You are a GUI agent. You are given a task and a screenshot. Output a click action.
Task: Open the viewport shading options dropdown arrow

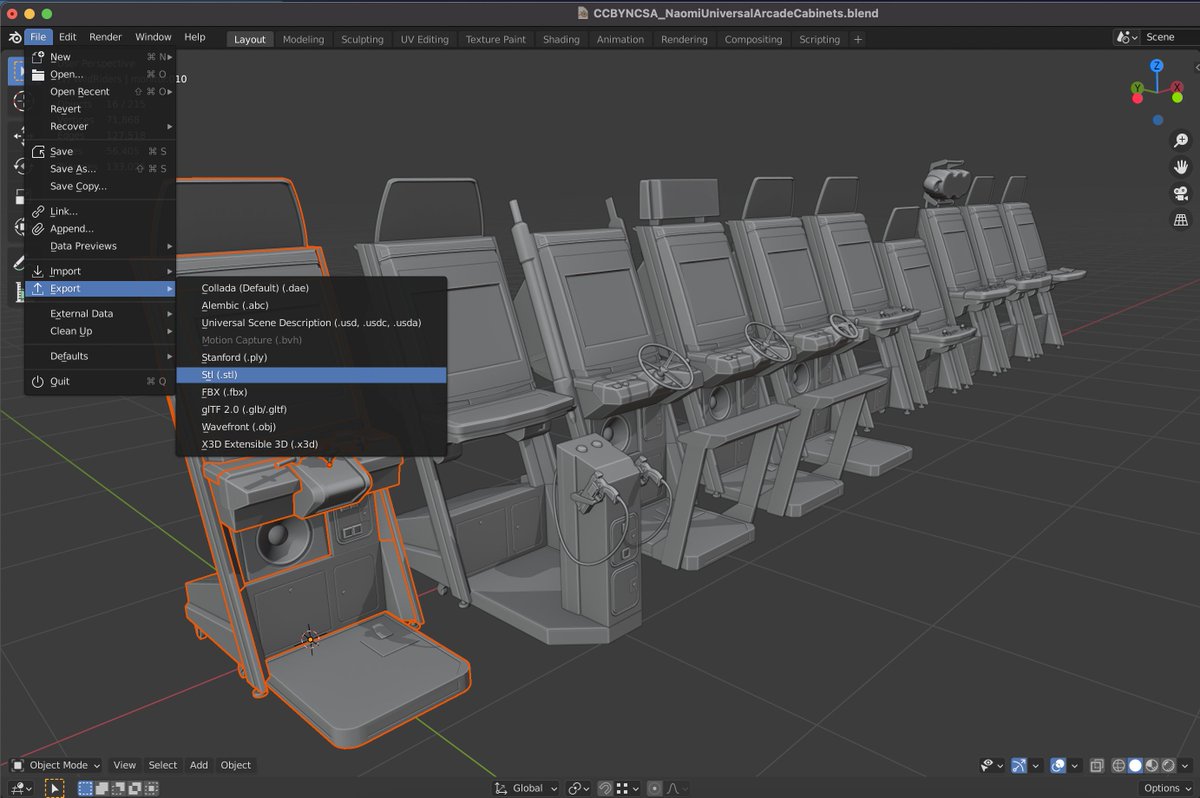(x=1185, y=765)
